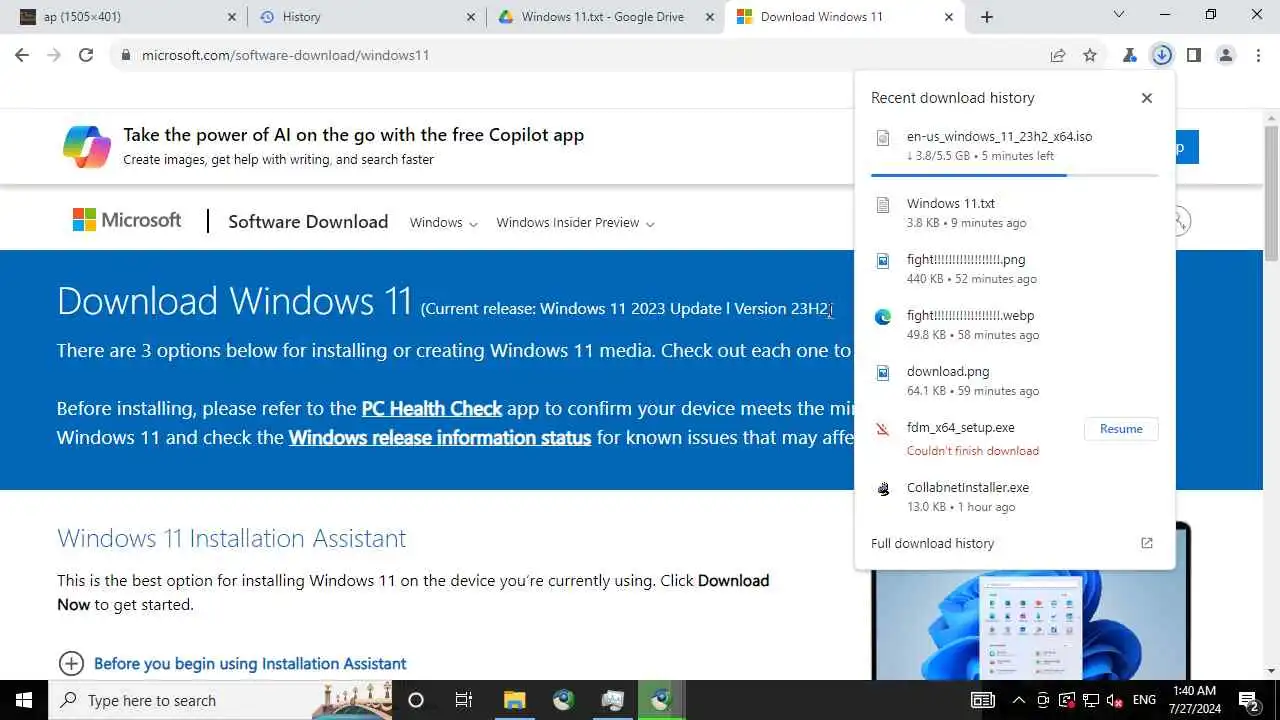
Task: Show hidden system tray icons
Action: coord(1018,700)
